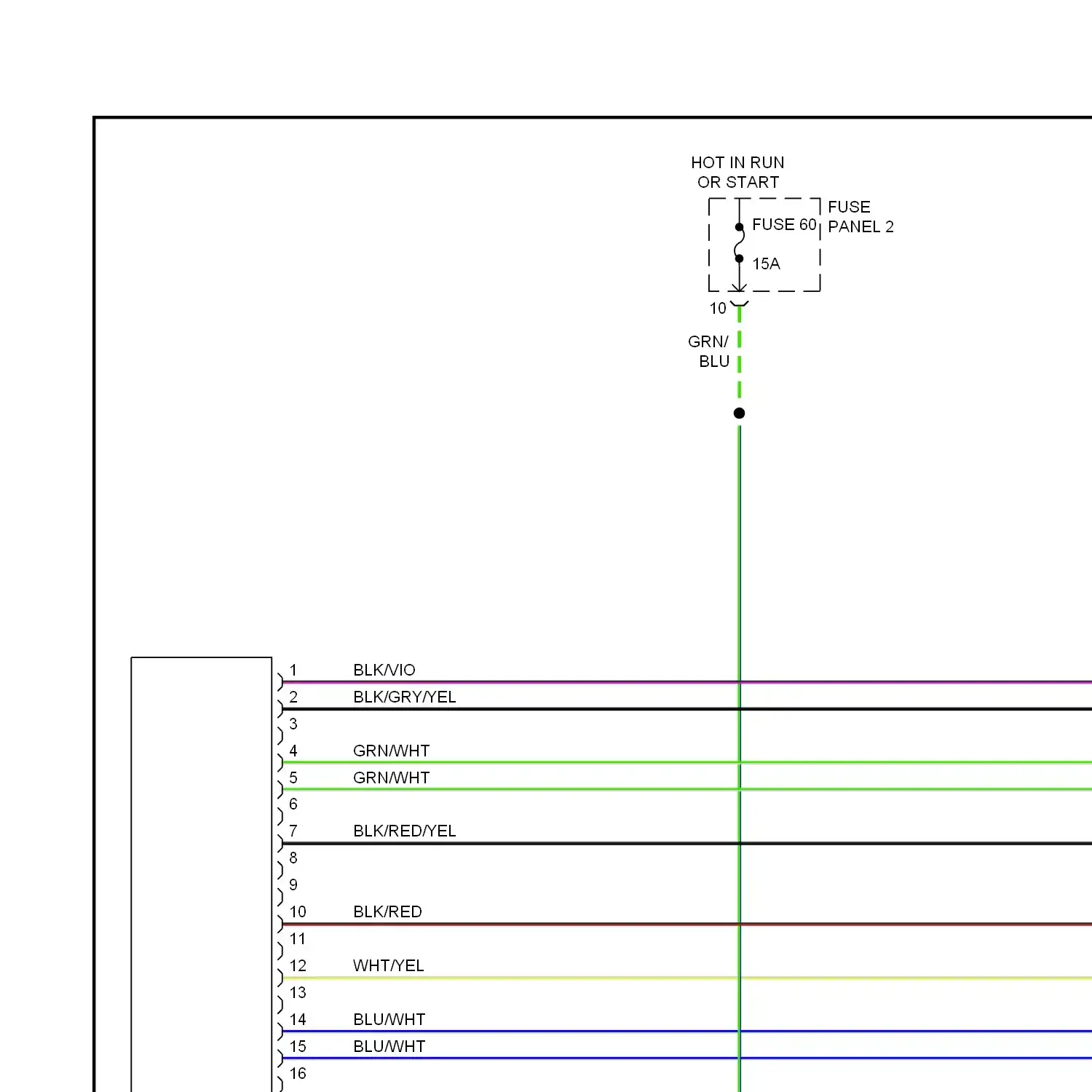Click the 'WHT/YEL' wire label
Viewport: 1092px width, 1092px height.
click(389, 966)
